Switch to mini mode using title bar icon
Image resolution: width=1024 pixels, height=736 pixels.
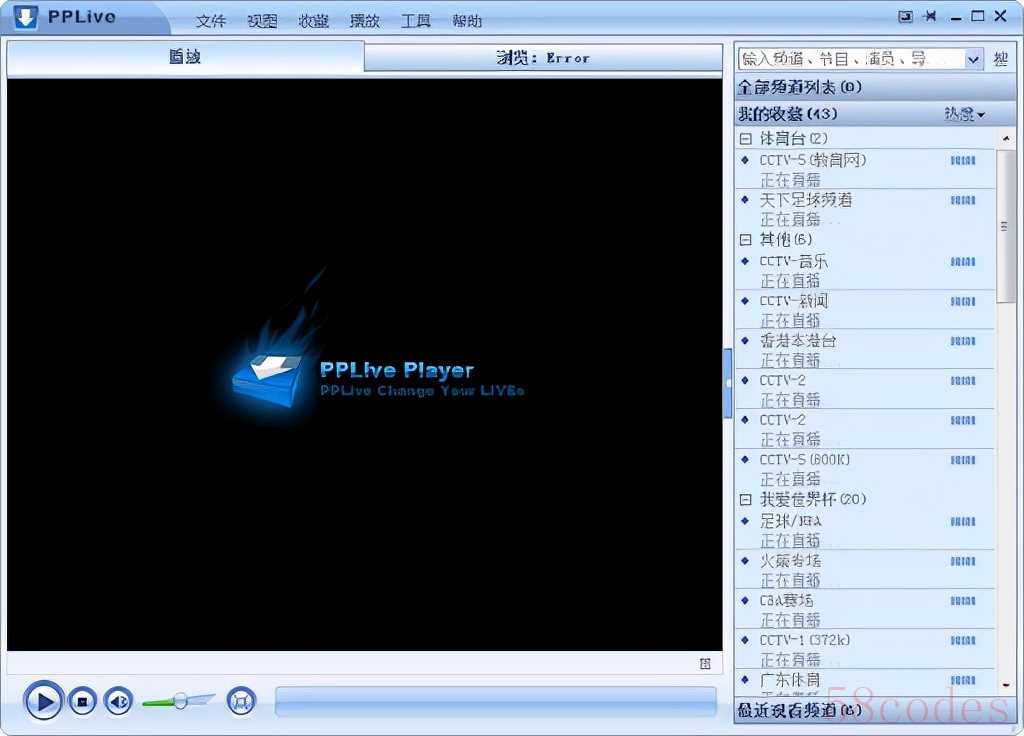pos(905,16)
